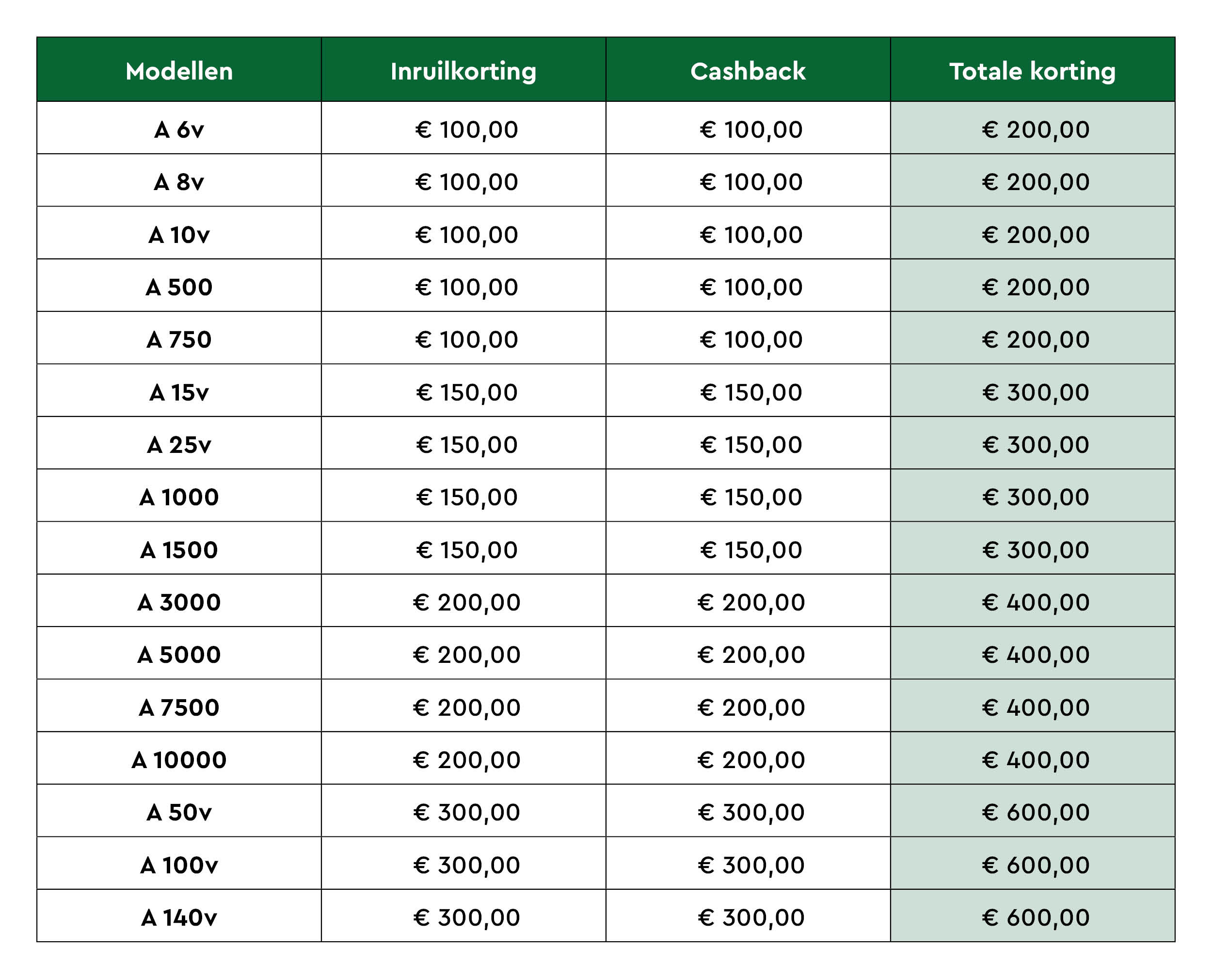Click the Inruilkorting value for A 25v
1212x980 pixels.
tap(467, 445)
